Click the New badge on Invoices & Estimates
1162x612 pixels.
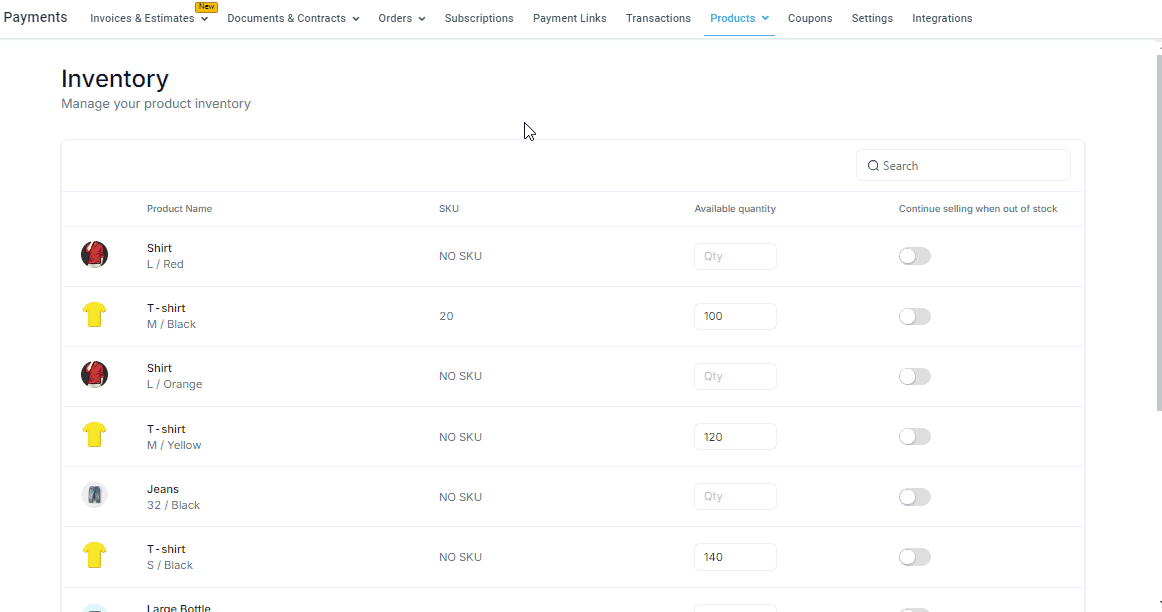[x=207, y=7]
